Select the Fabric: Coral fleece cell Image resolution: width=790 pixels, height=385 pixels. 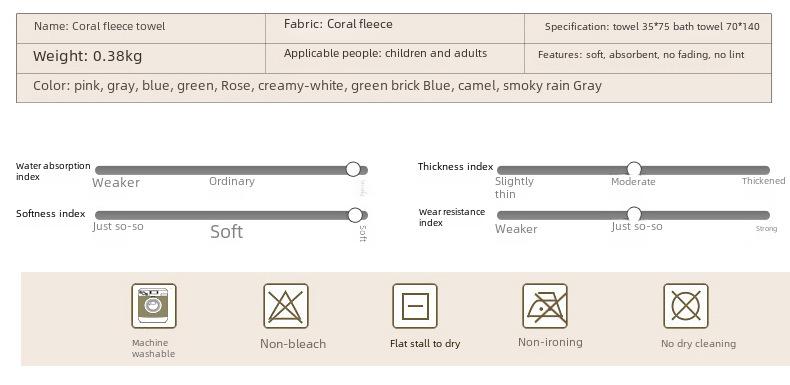[395, 28]
